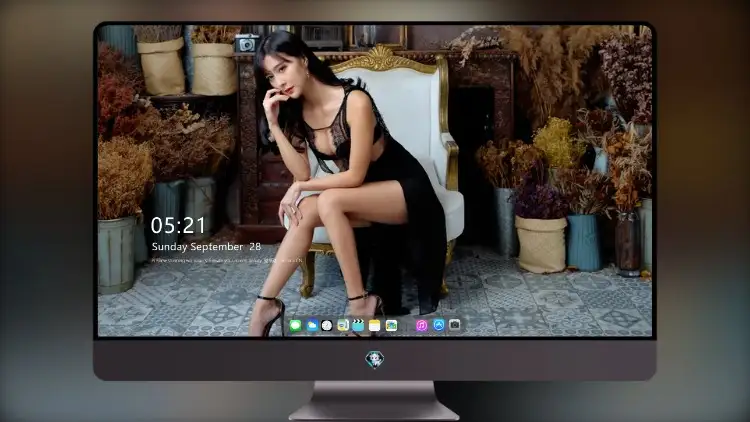The image size is (750, 422).
Task: Click the 05:21 clock widget
Action: 178,225
